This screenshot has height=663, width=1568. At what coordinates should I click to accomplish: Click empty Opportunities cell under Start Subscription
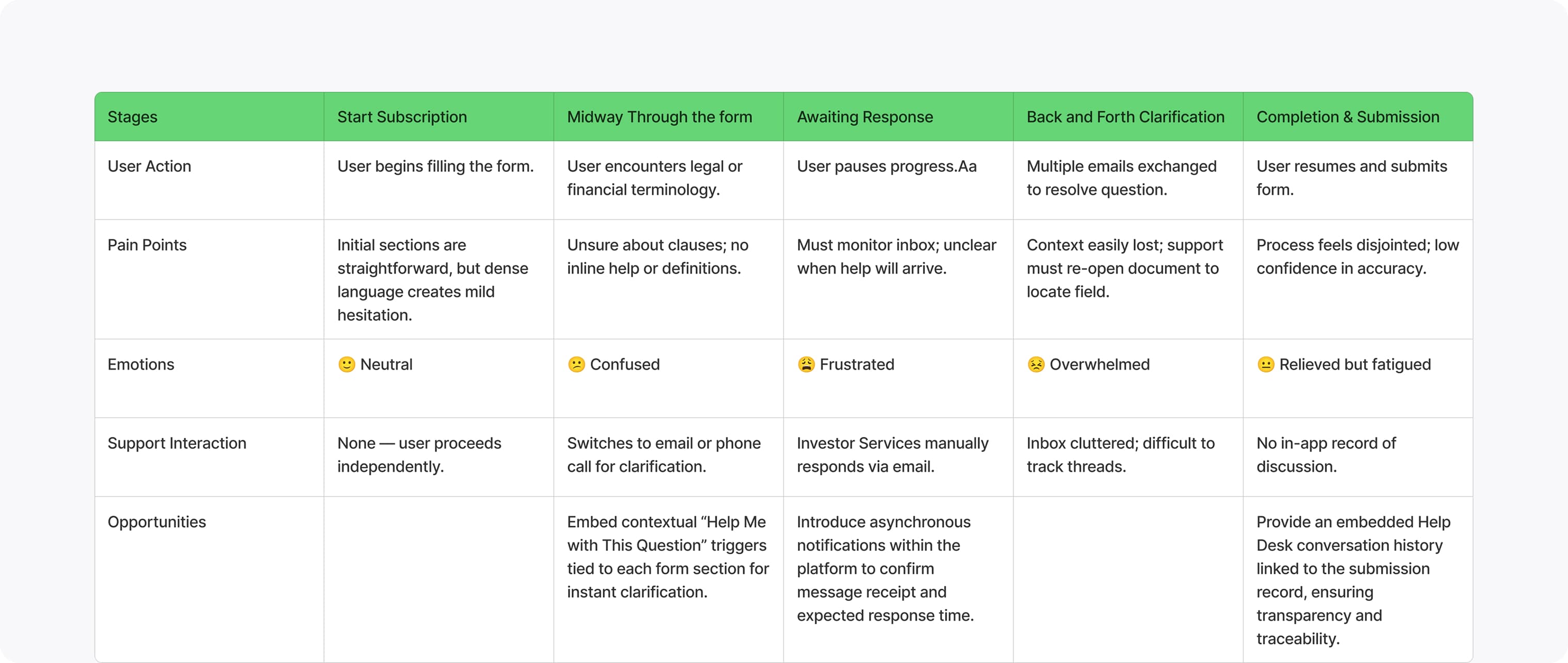click(439, 579)
